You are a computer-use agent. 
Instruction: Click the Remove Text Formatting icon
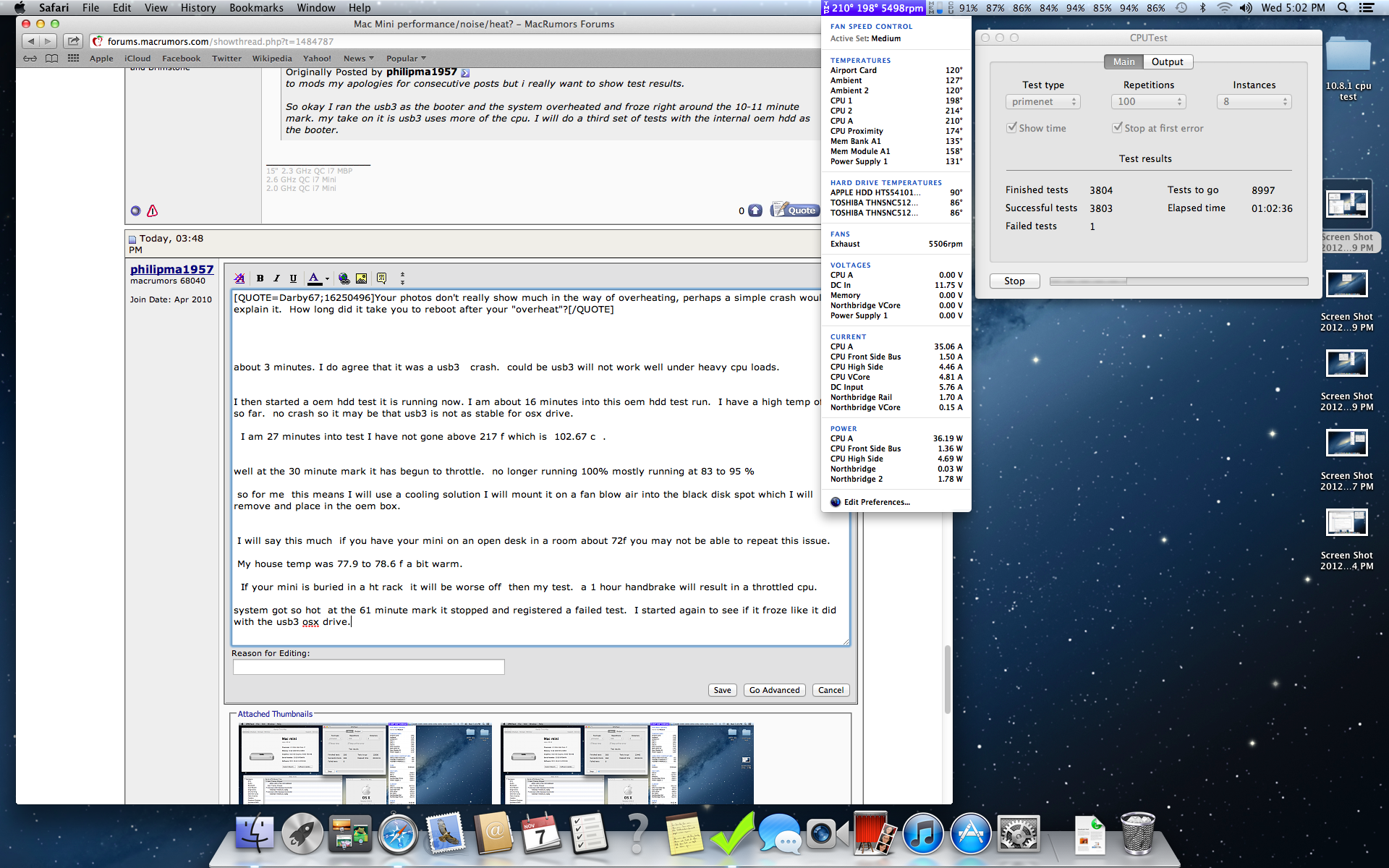(239, 278)
